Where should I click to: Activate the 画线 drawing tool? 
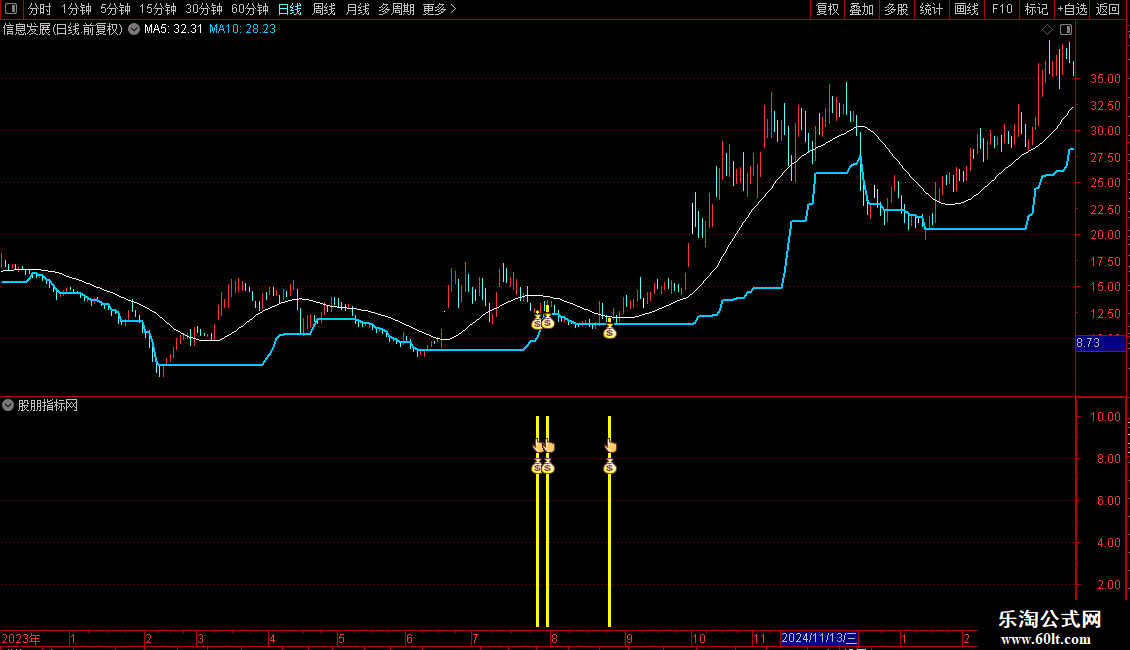pyautogui.click(x=966, y=9)
